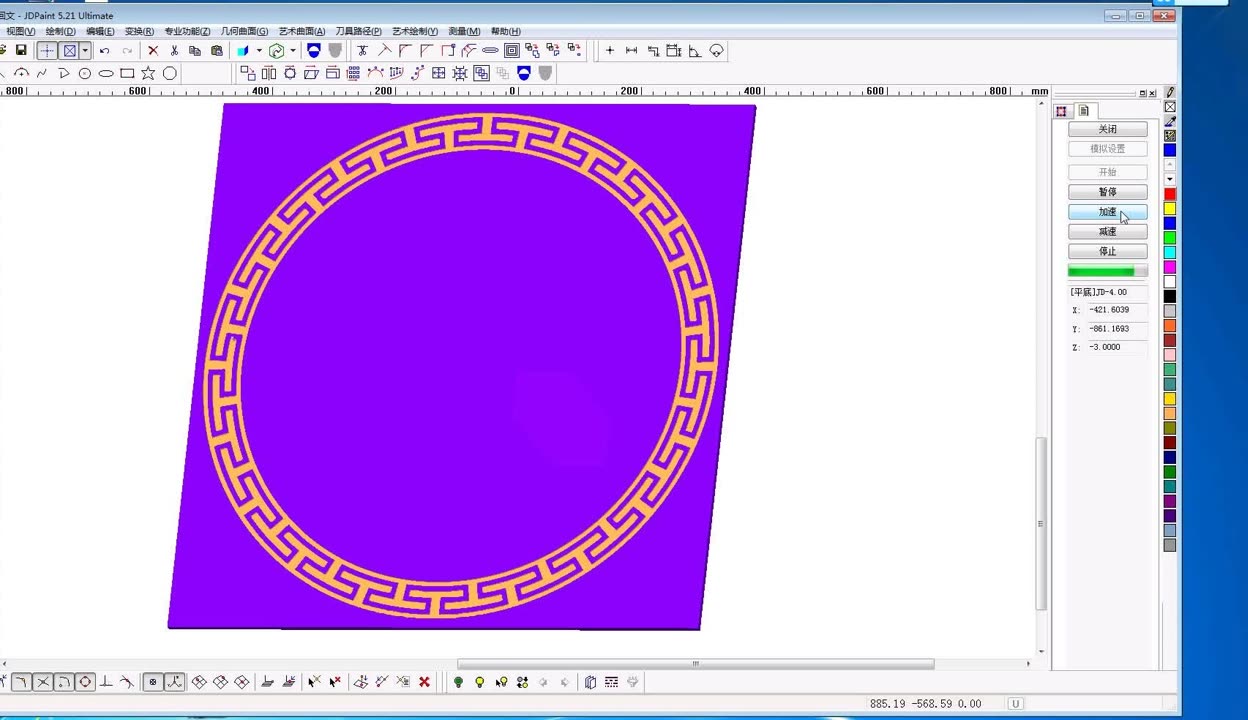Viewport: 1248px width, 720px height.
Task: Open the 刀具路径(P) menu
Action: tap(358, 32)
